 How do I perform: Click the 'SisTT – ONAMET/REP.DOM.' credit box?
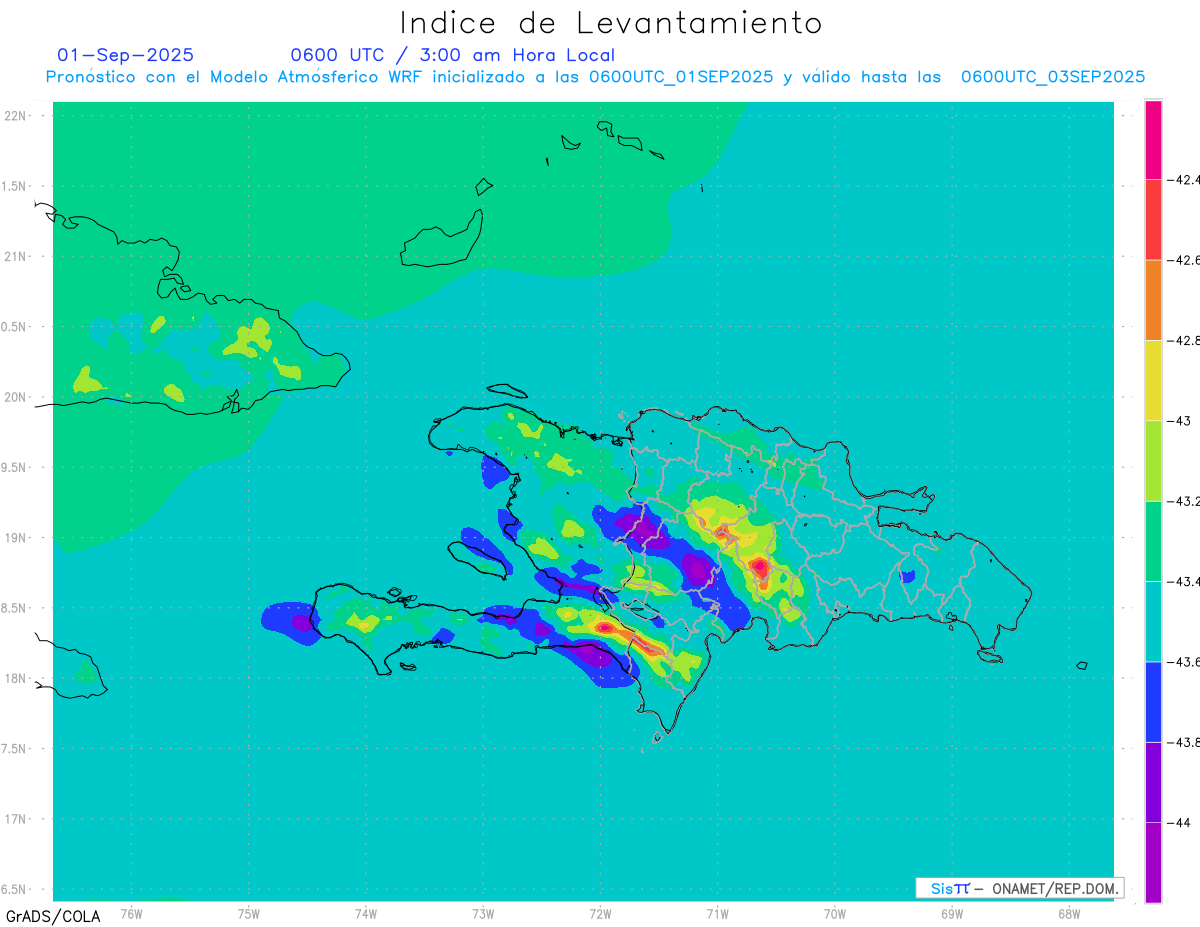[x=1020, y=888]
